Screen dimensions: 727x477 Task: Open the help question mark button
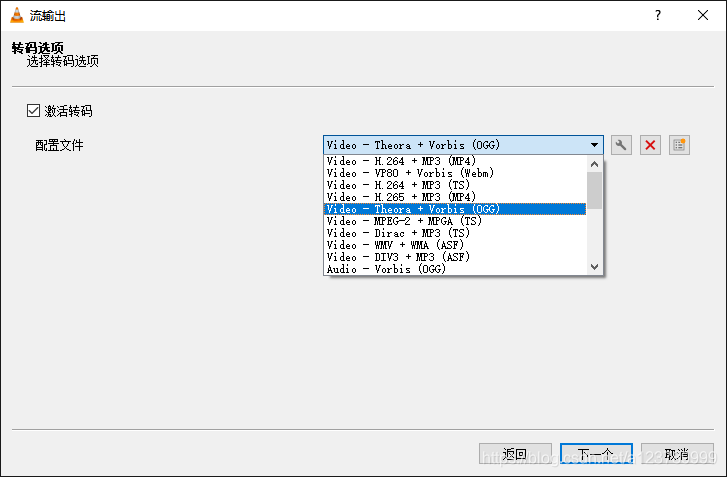(658, 15)
